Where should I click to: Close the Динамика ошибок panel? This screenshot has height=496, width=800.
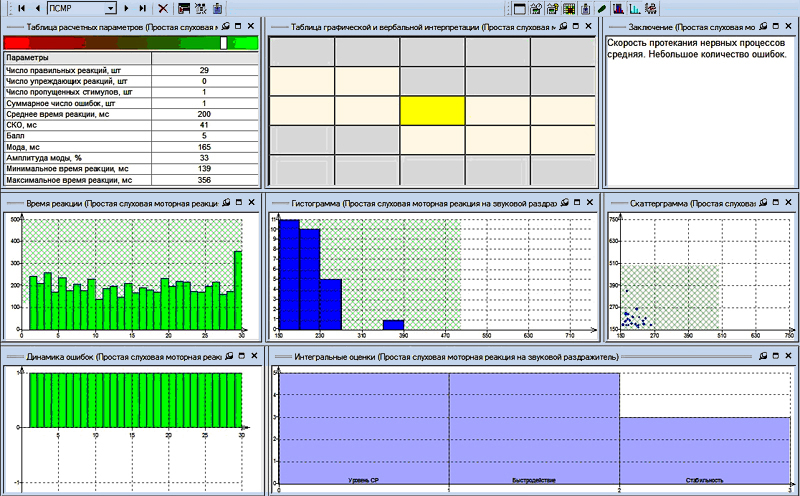click(254, 356)
